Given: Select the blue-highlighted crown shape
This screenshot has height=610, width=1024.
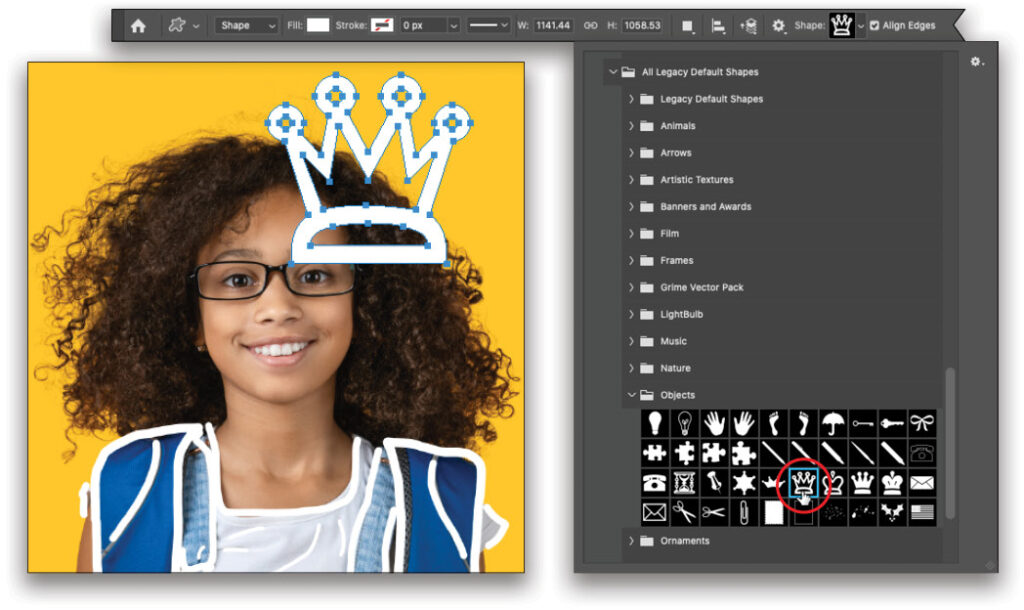Looking at the screenshot, I should (x=803, y=483).
